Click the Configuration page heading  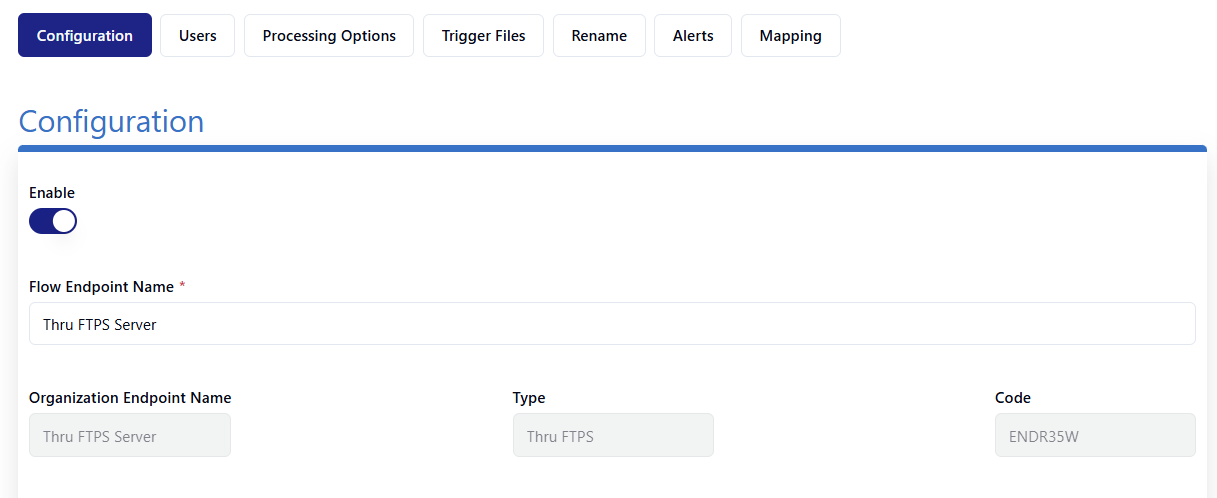click(x=111, y=121)
